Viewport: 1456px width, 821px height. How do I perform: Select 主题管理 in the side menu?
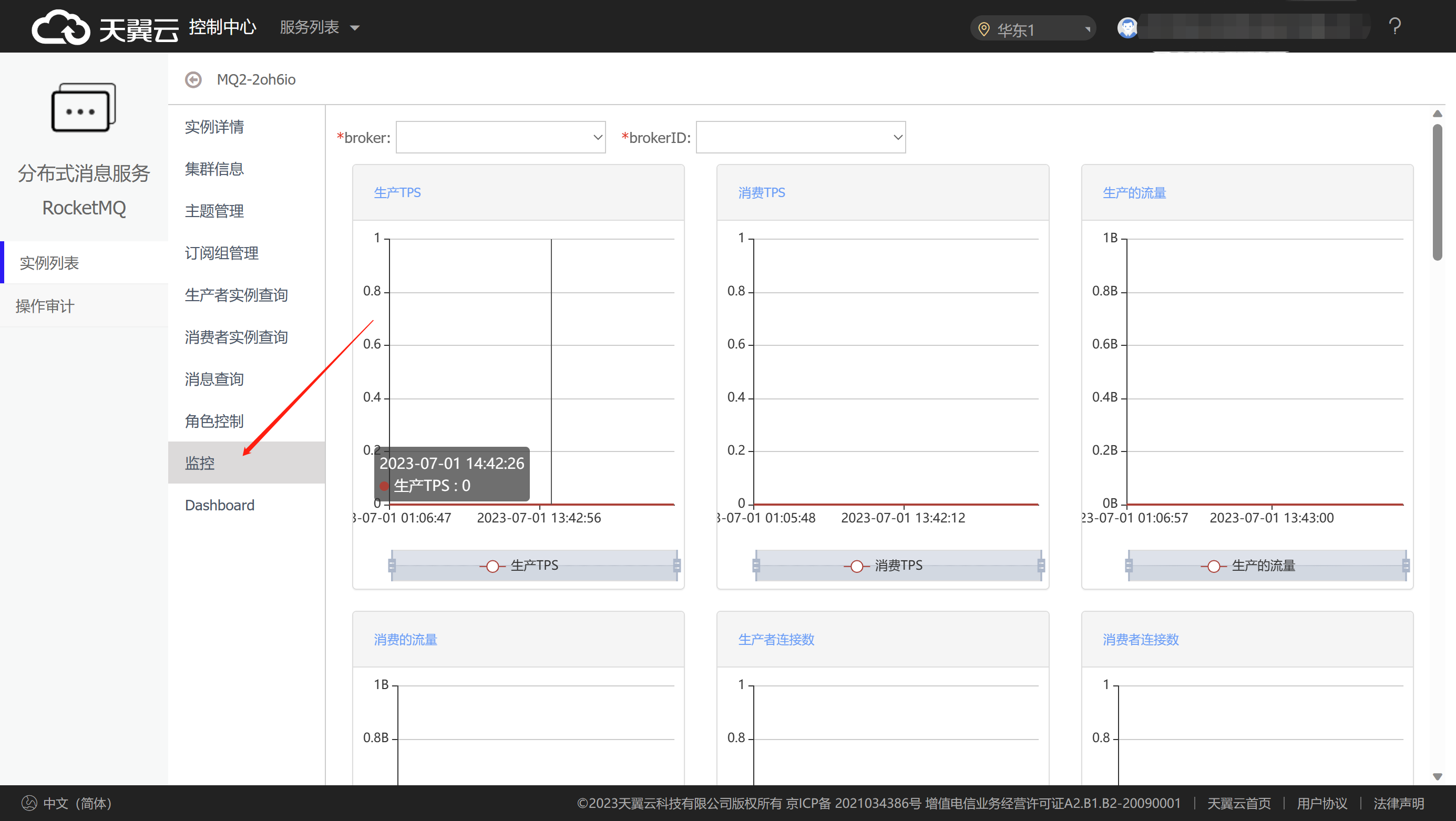pyautogui.click(x=214, y=211)
